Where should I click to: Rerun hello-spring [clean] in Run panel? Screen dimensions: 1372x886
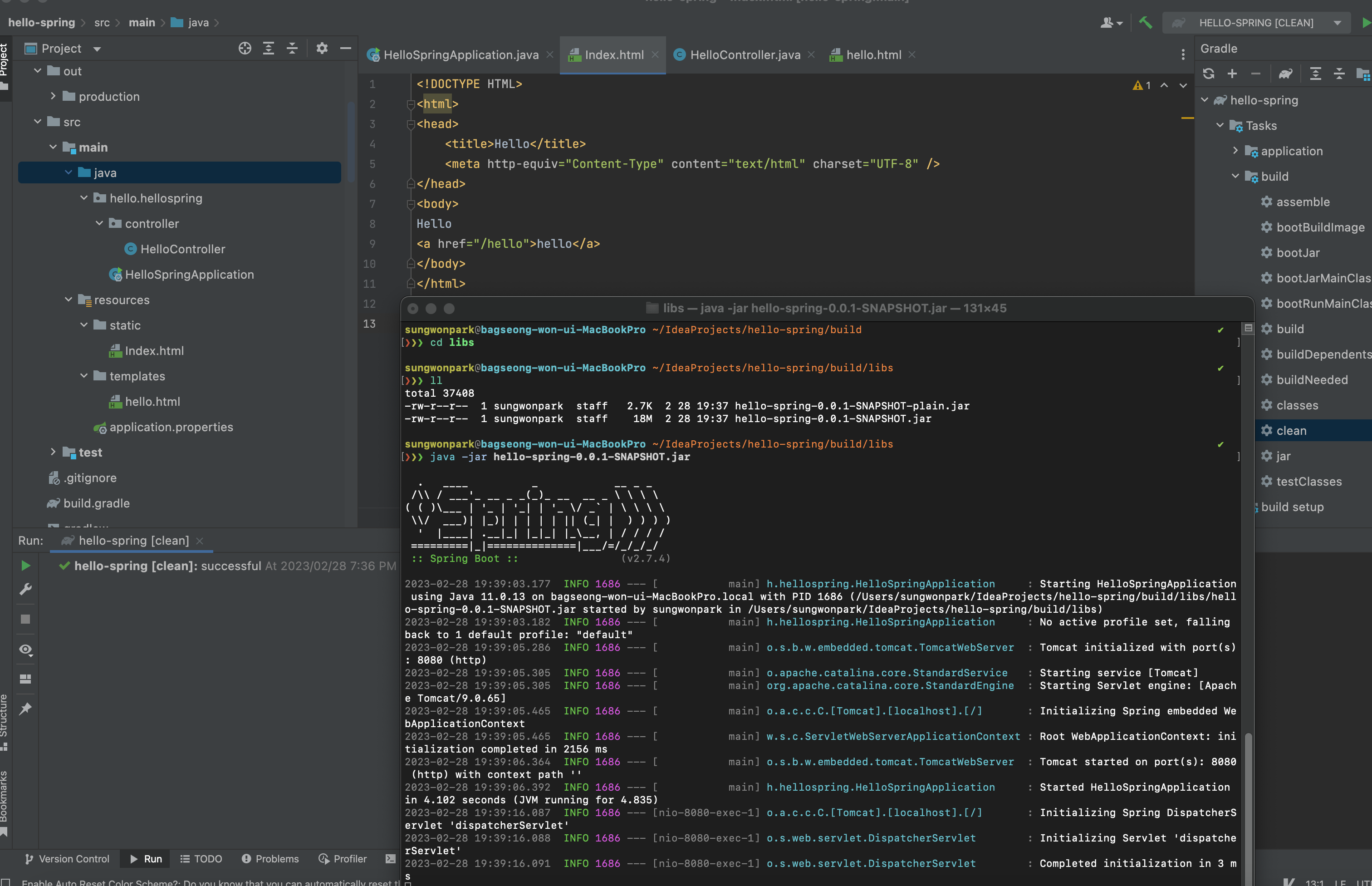click(x=25, y=566)
